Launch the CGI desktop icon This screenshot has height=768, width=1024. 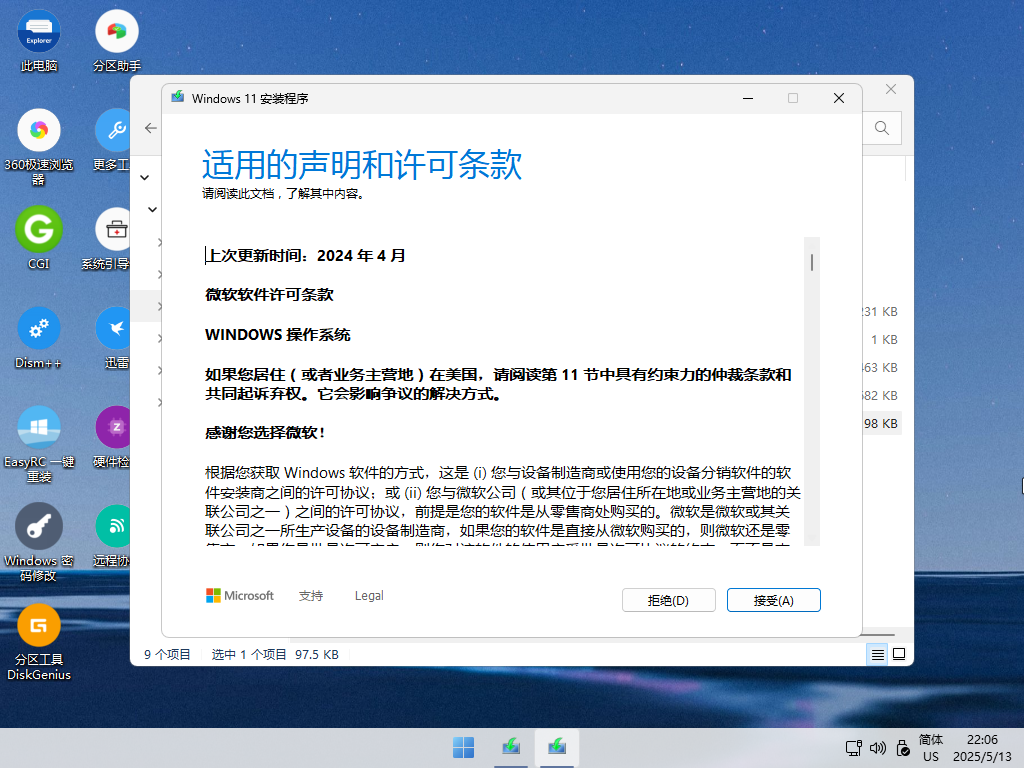[39, 238]
